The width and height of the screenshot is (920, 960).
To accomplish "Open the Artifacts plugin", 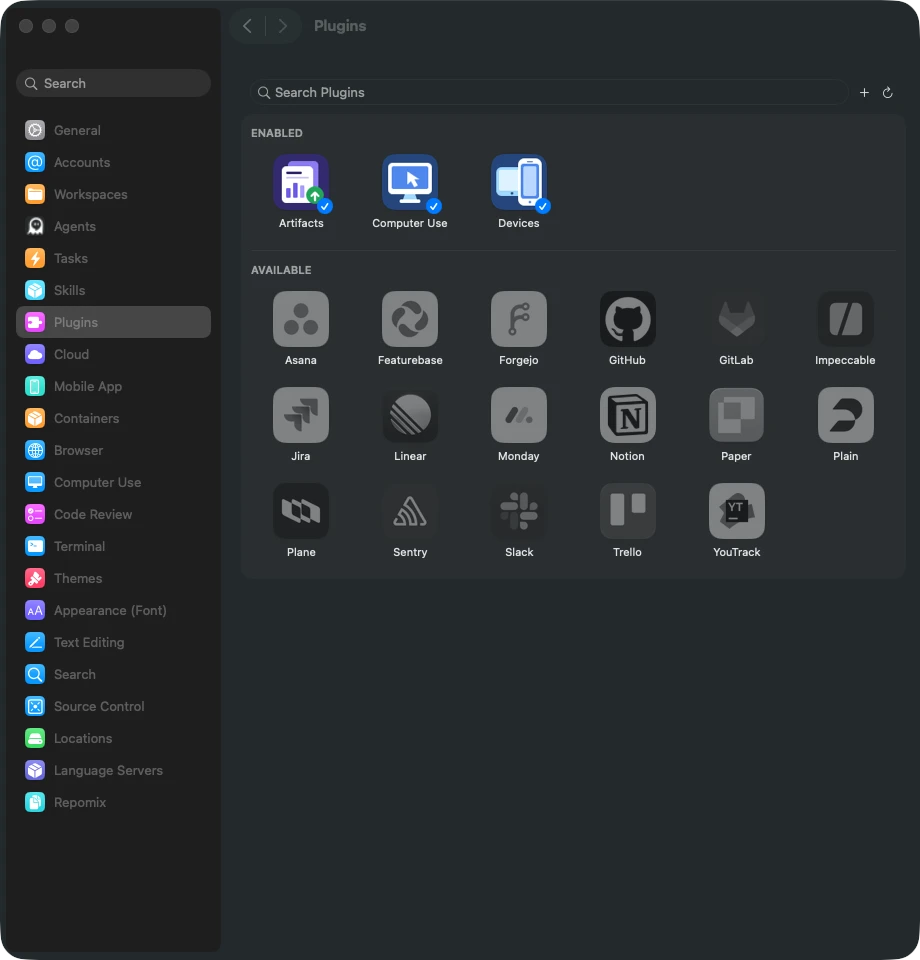I will click(x=301, y=182).
